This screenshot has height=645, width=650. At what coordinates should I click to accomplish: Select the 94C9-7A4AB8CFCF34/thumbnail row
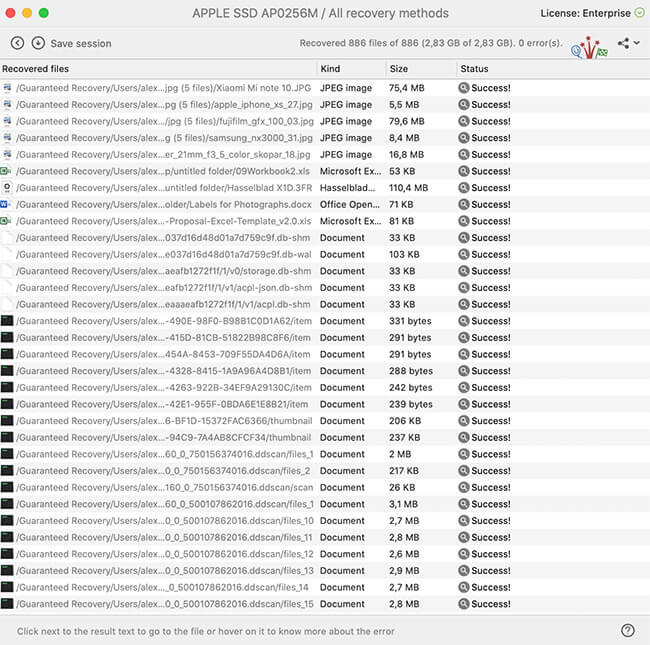tap(325, 438)
